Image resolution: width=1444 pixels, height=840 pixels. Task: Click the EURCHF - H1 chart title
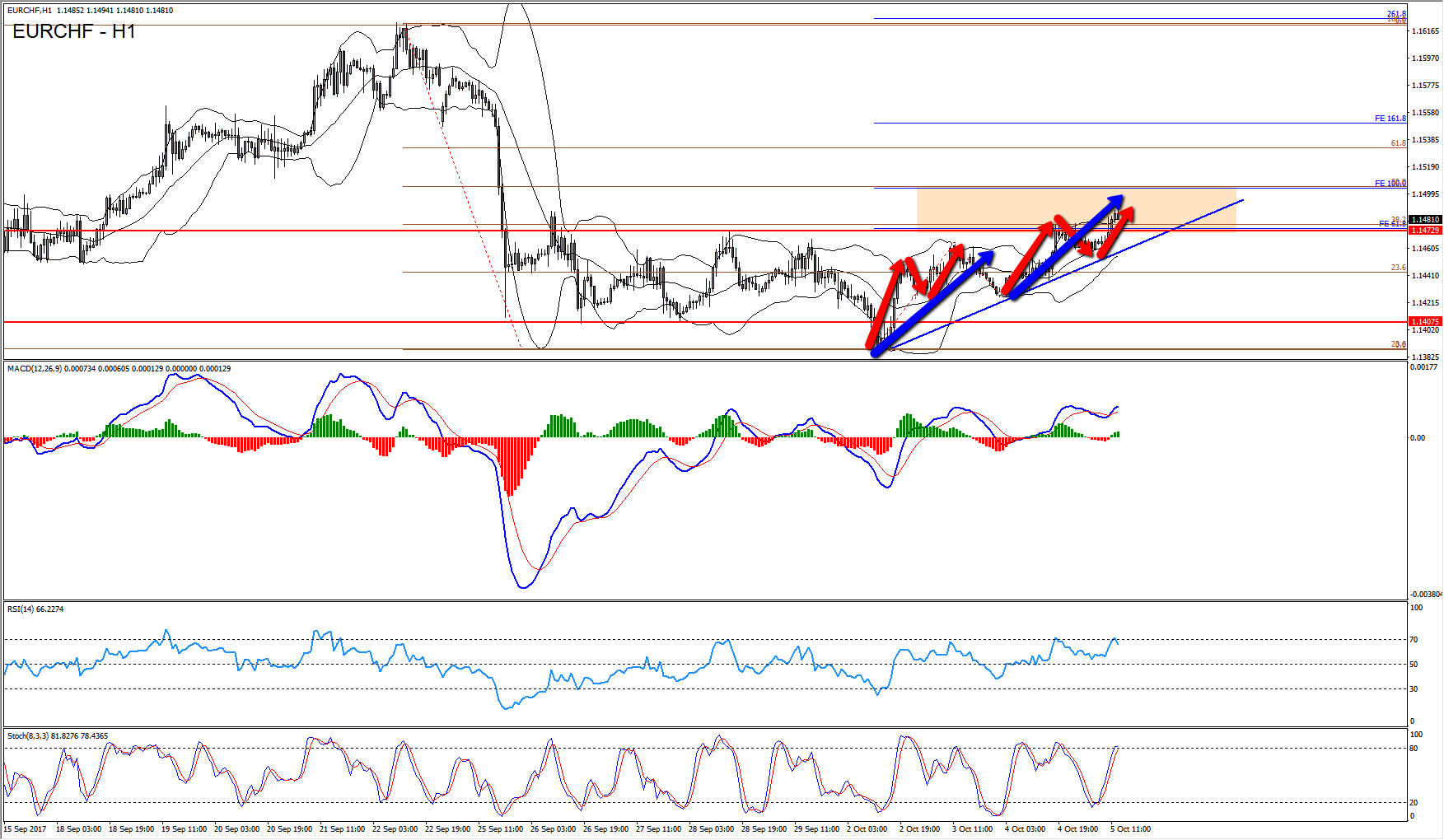click(74, 32)
